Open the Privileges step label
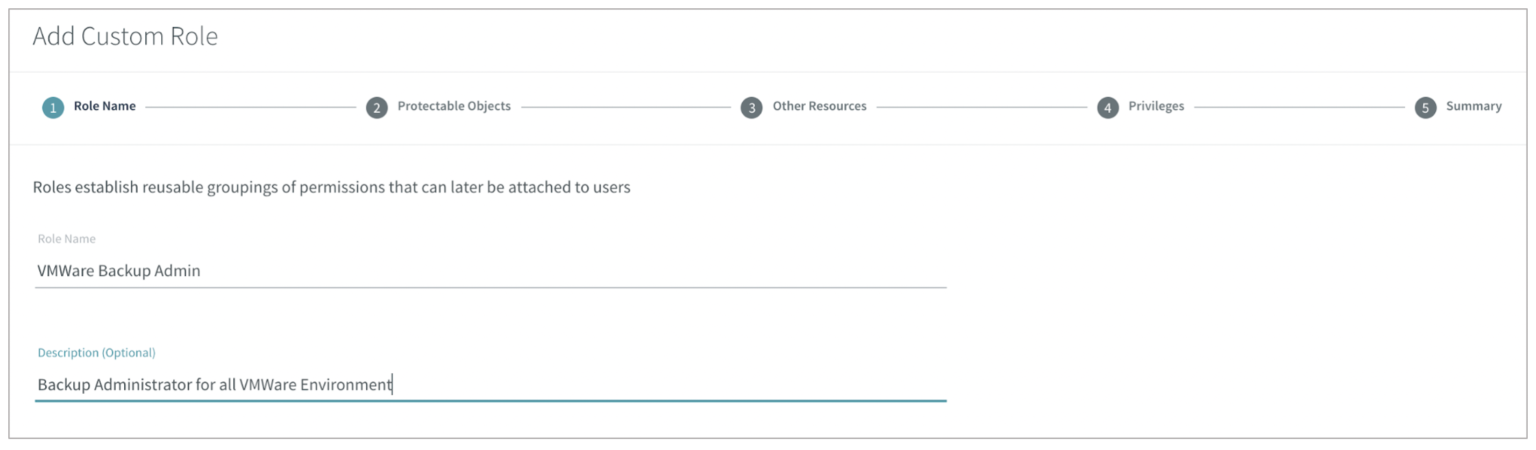1536x450 pixels. coord(1156,106)
